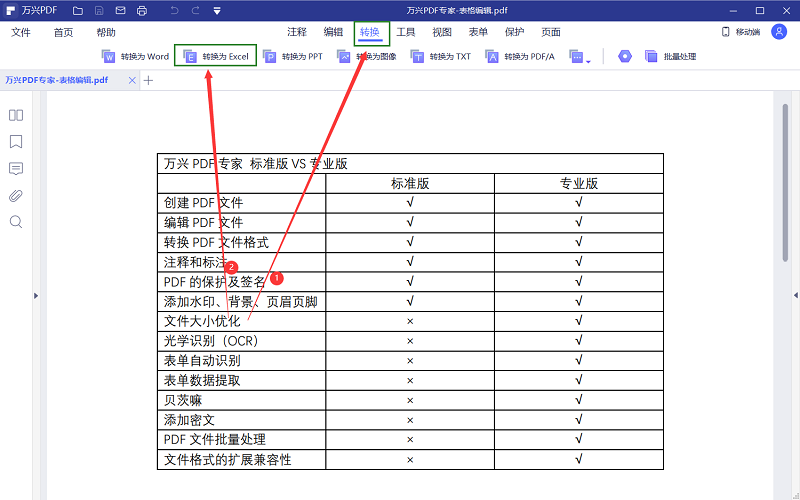Add a new tab with plus icon
Viewport: 800px width, 500px height.
[148, 81]
